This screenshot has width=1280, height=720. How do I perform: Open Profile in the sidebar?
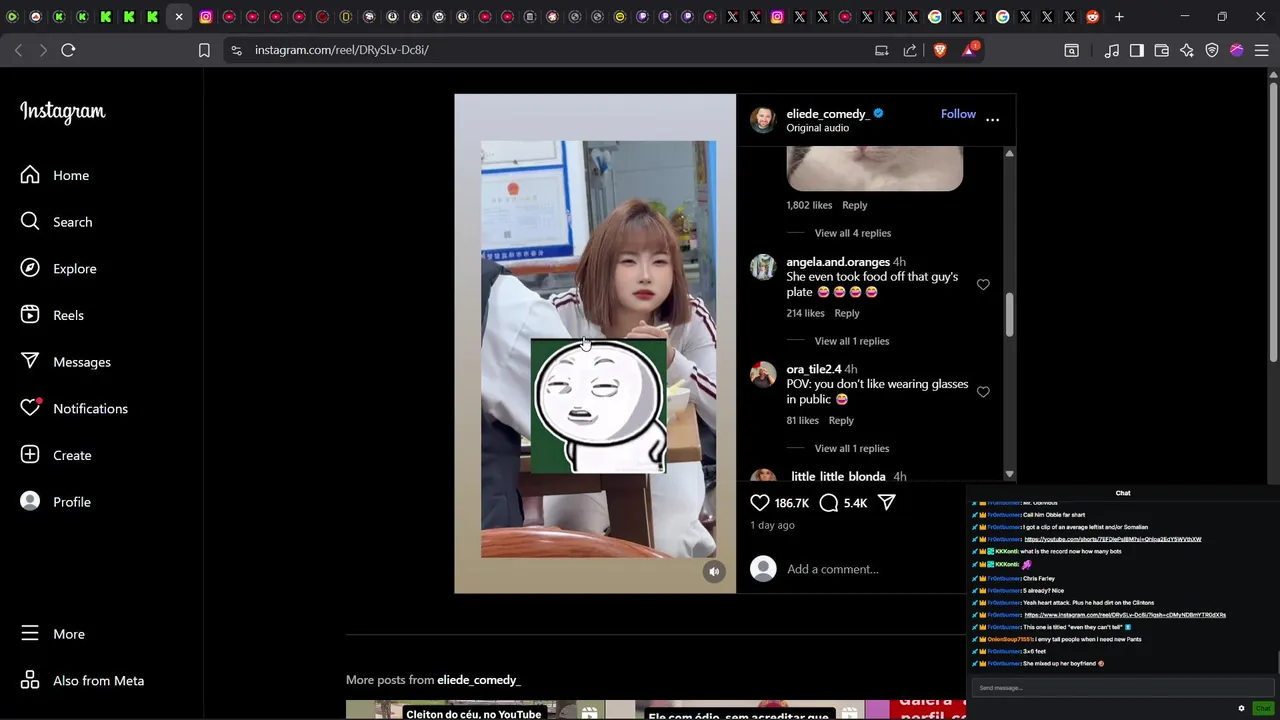55,502
